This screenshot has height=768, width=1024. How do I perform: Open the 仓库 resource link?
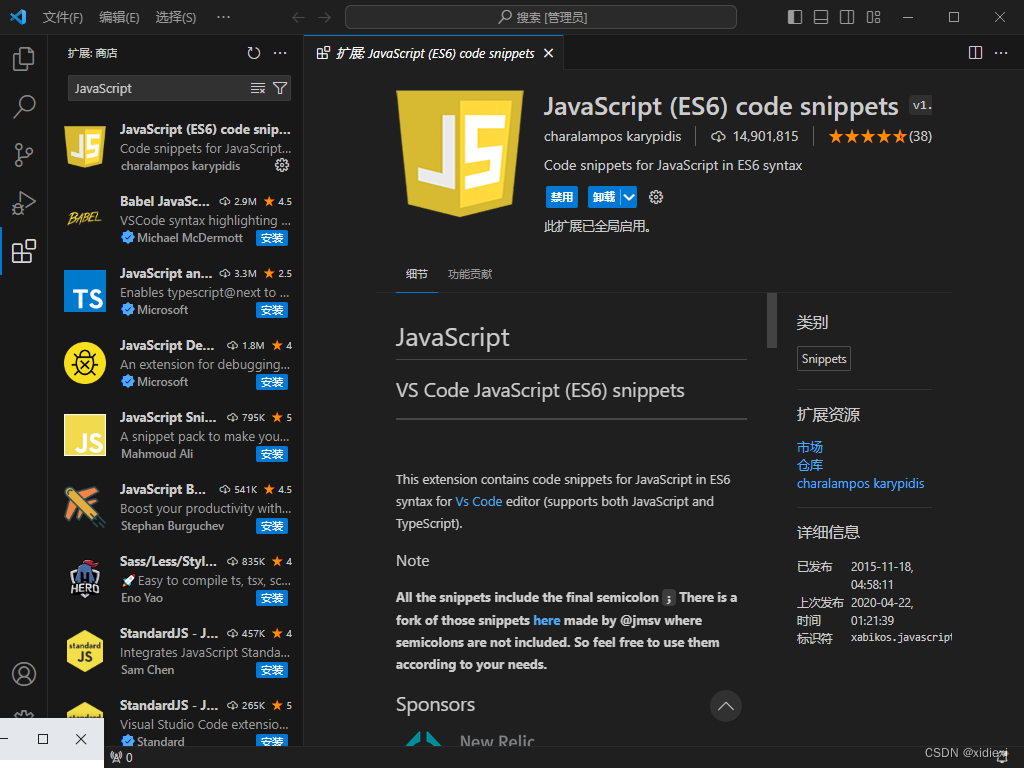[810, 465]
